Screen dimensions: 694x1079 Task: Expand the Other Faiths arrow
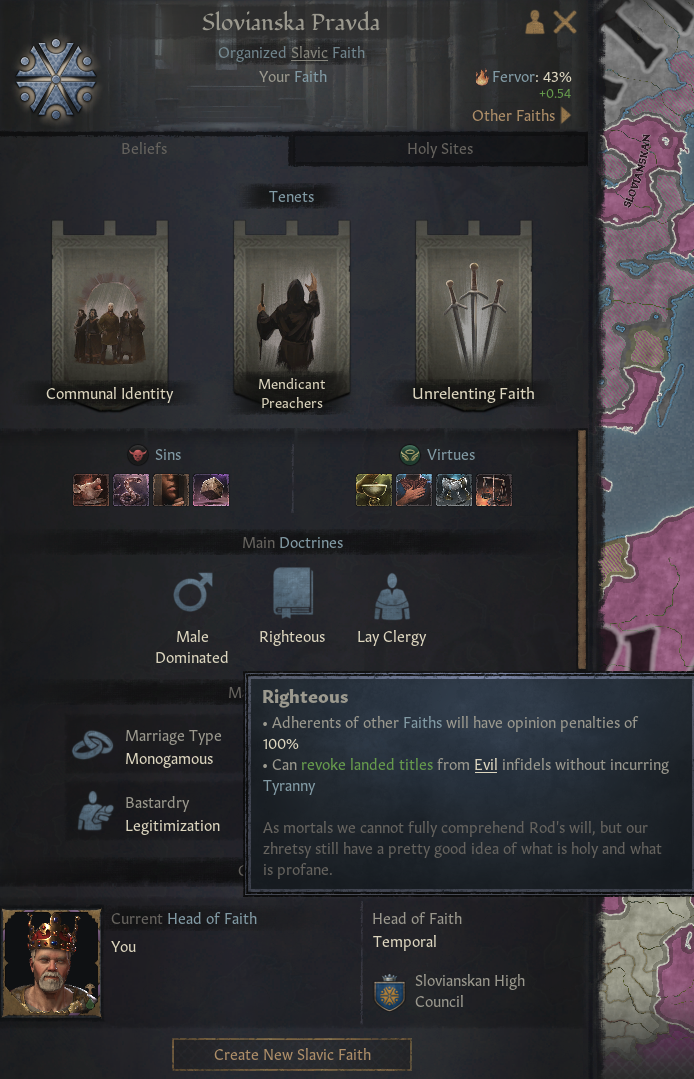[x=566, y=115]
